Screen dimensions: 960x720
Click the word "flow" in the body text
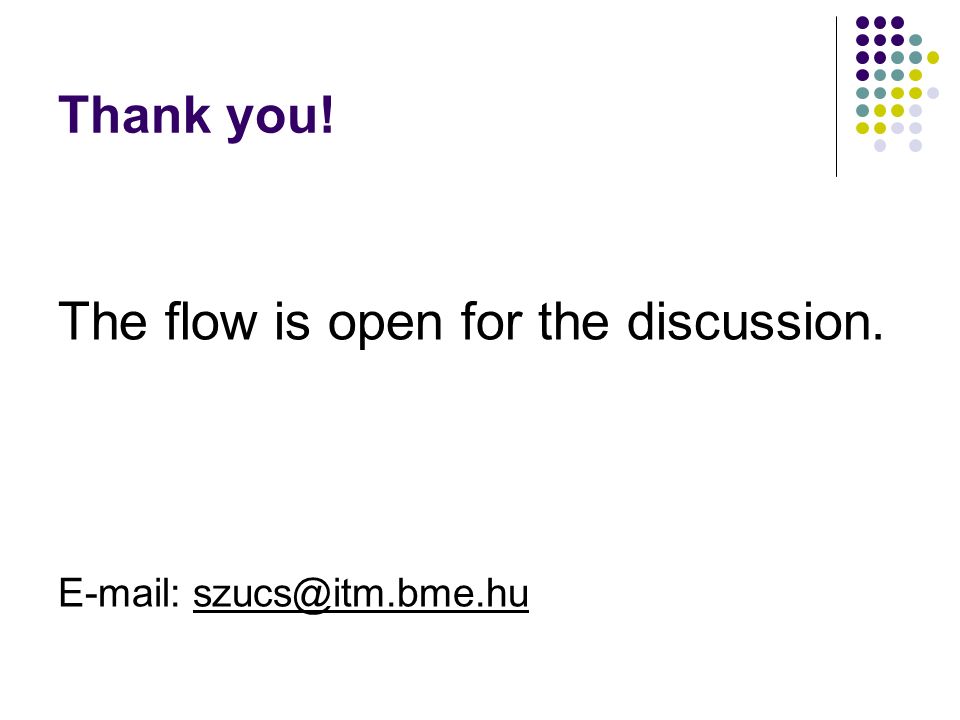pos(211,321)
